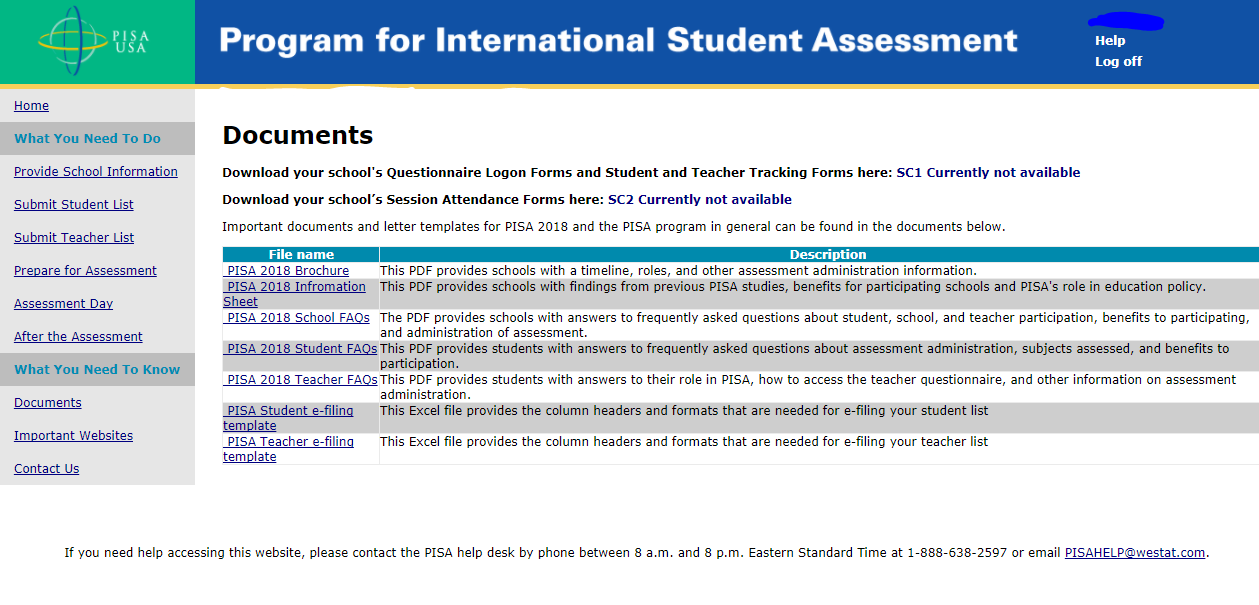Open the Help link in header
This screenshot has height=605, width=1259.
(1110, 41)
